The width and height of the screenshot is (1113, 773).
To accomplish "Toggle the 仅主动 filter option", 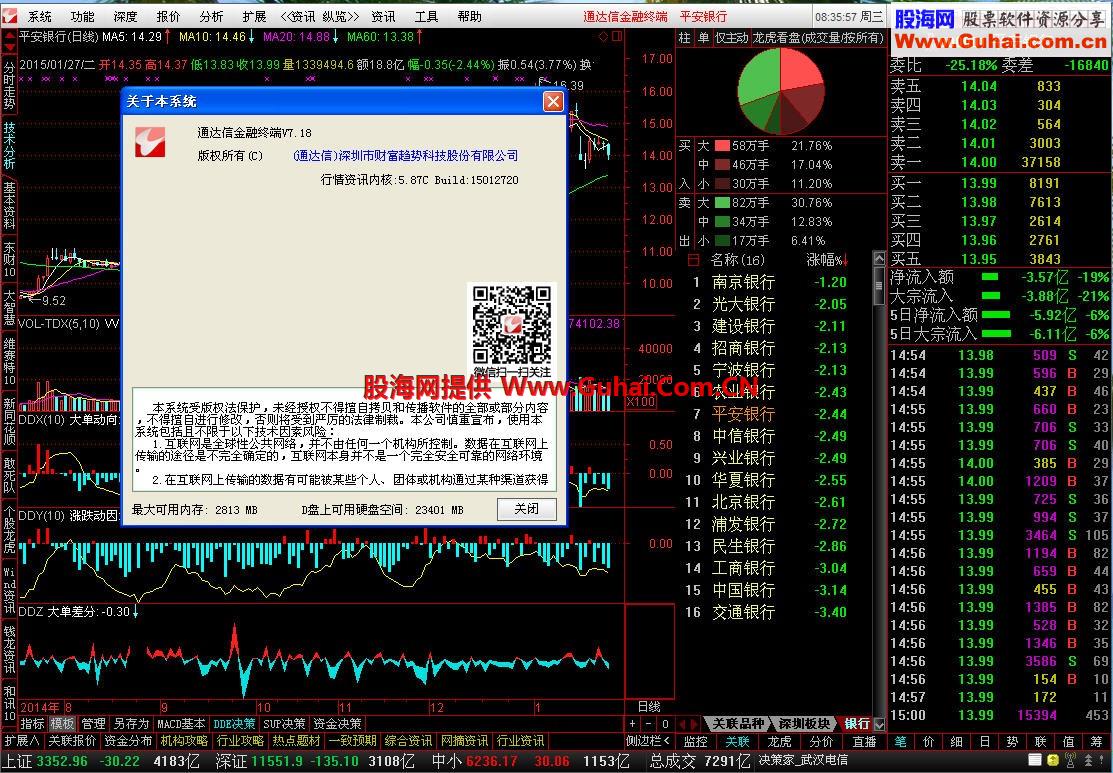I will click(x=731, y=38).
